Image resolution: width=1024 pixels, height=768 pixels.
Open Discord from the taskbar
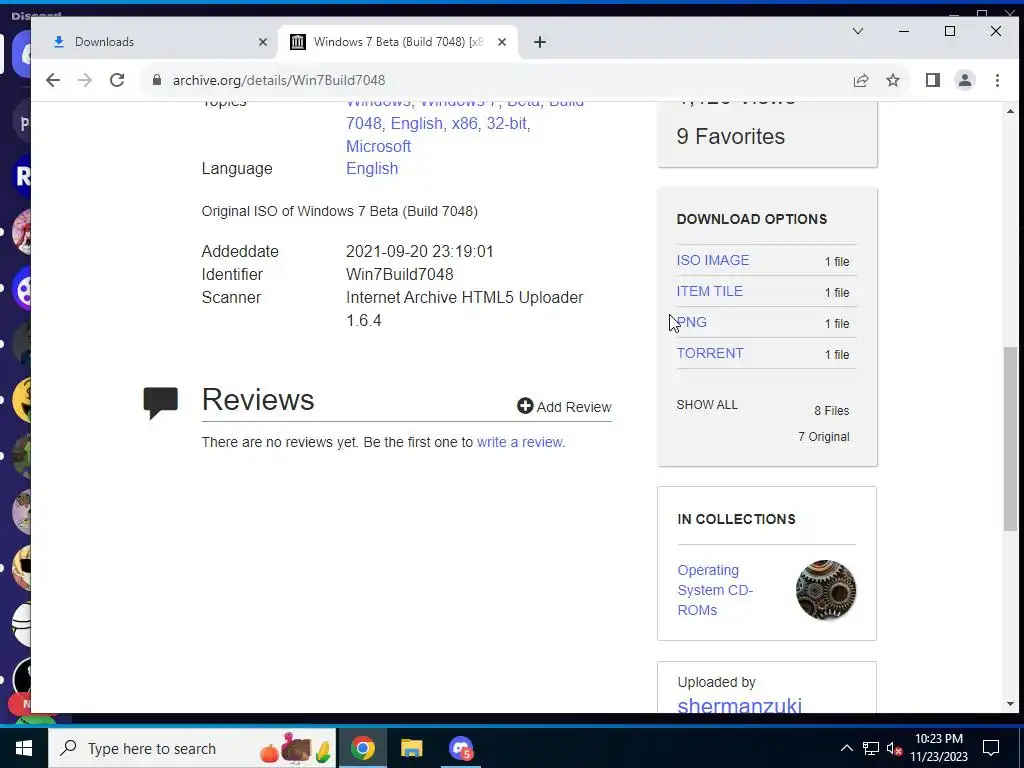click(x=461, y=748)
